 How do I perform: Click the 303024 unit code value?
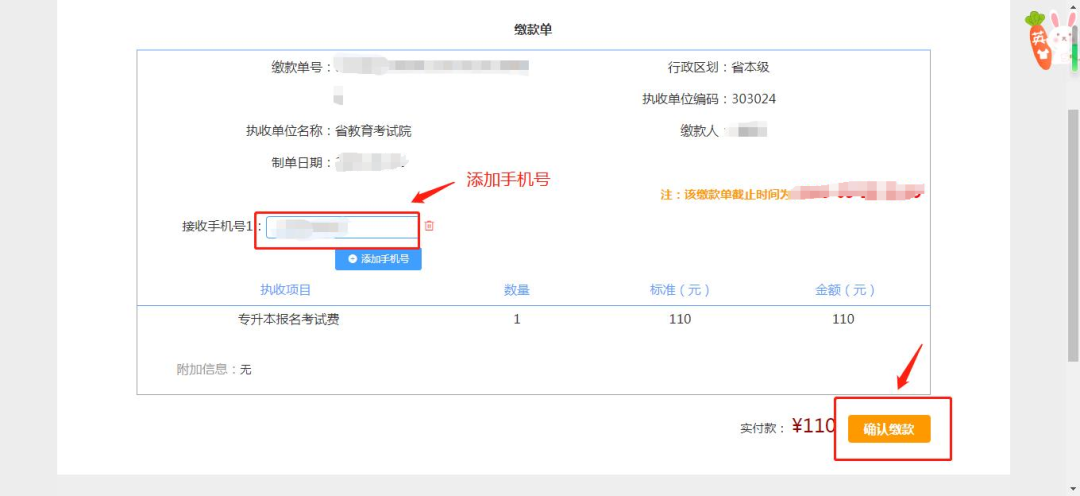(x=754, y=99)
